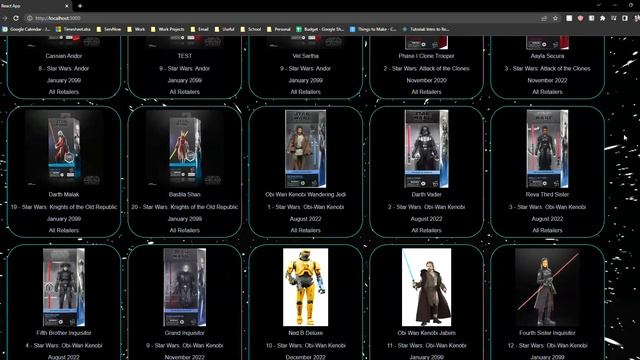
Task: Click '19 - Star Wars: Knights of the Old Republic'
Action: (64, 207)
